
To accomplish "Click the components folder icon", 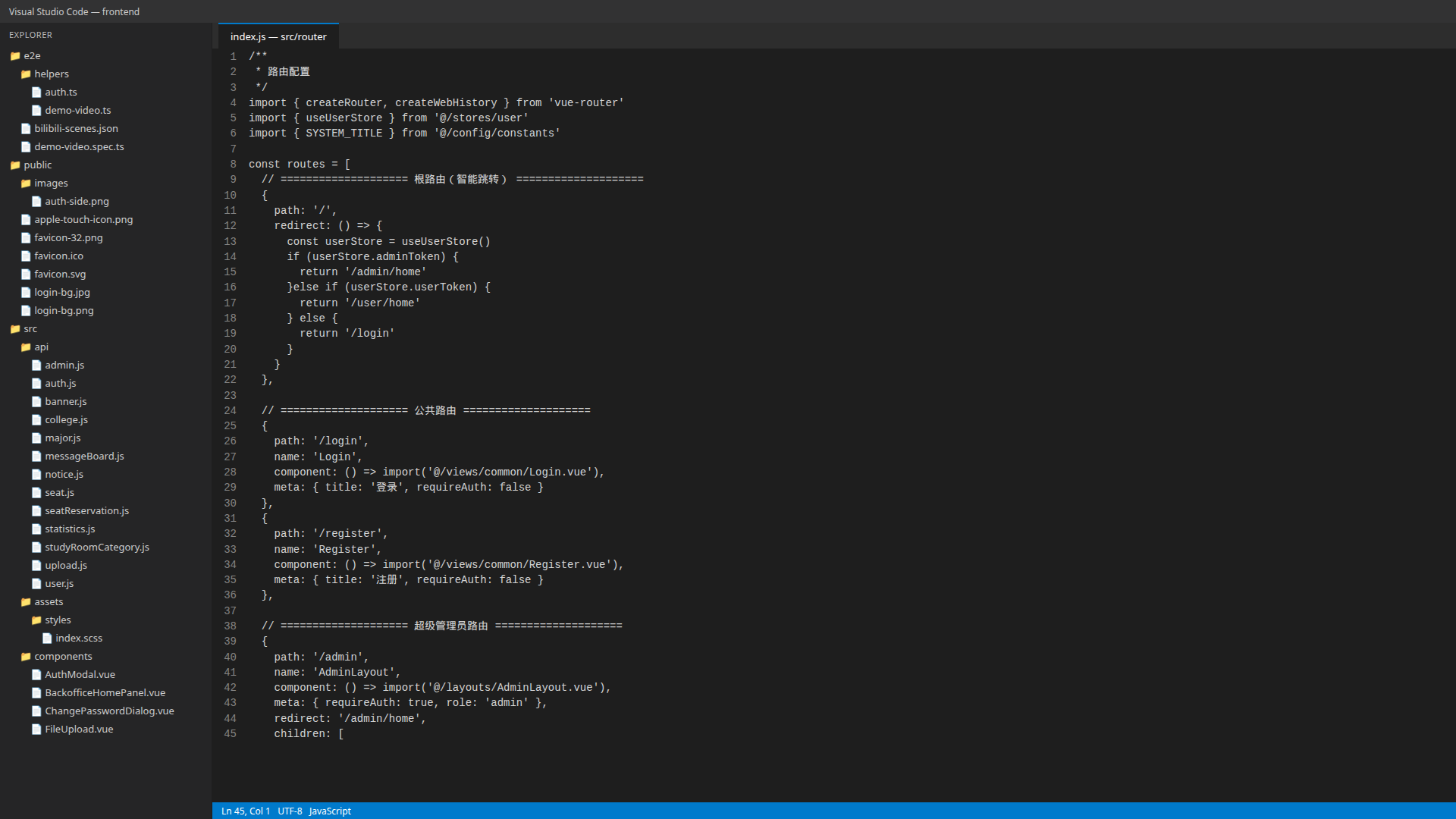I will coord(26,657).
